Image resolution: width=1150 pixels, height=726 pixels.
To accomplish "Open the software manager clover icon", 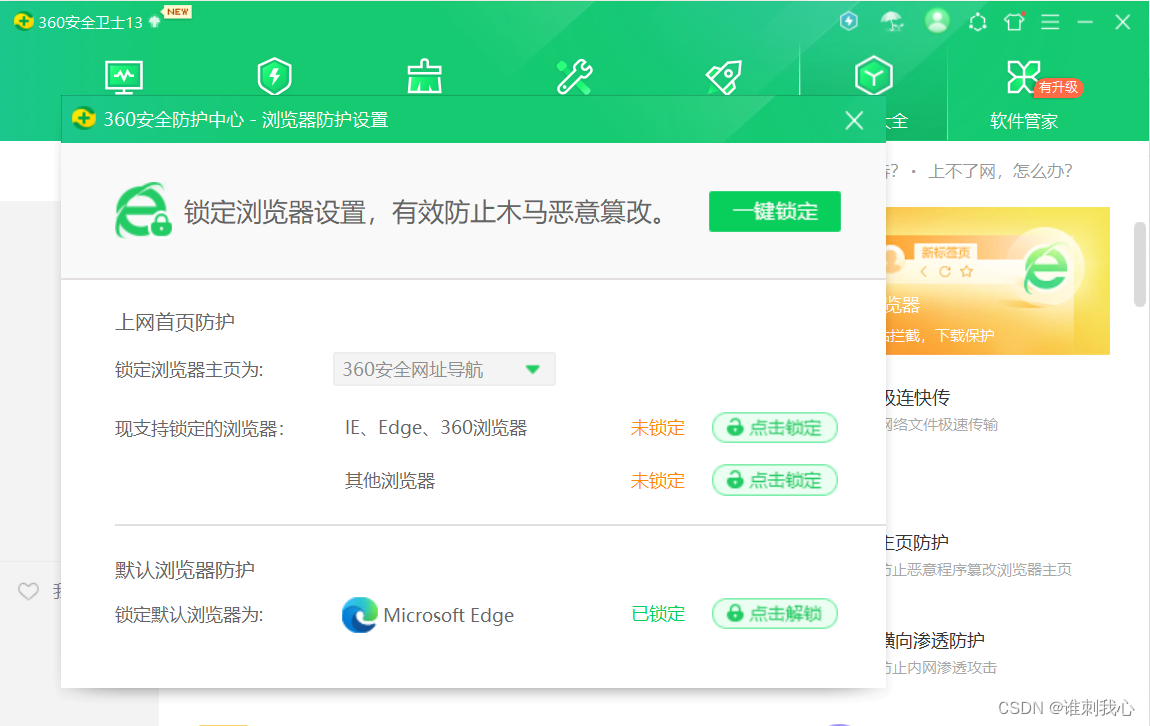I will point(1023,77).
